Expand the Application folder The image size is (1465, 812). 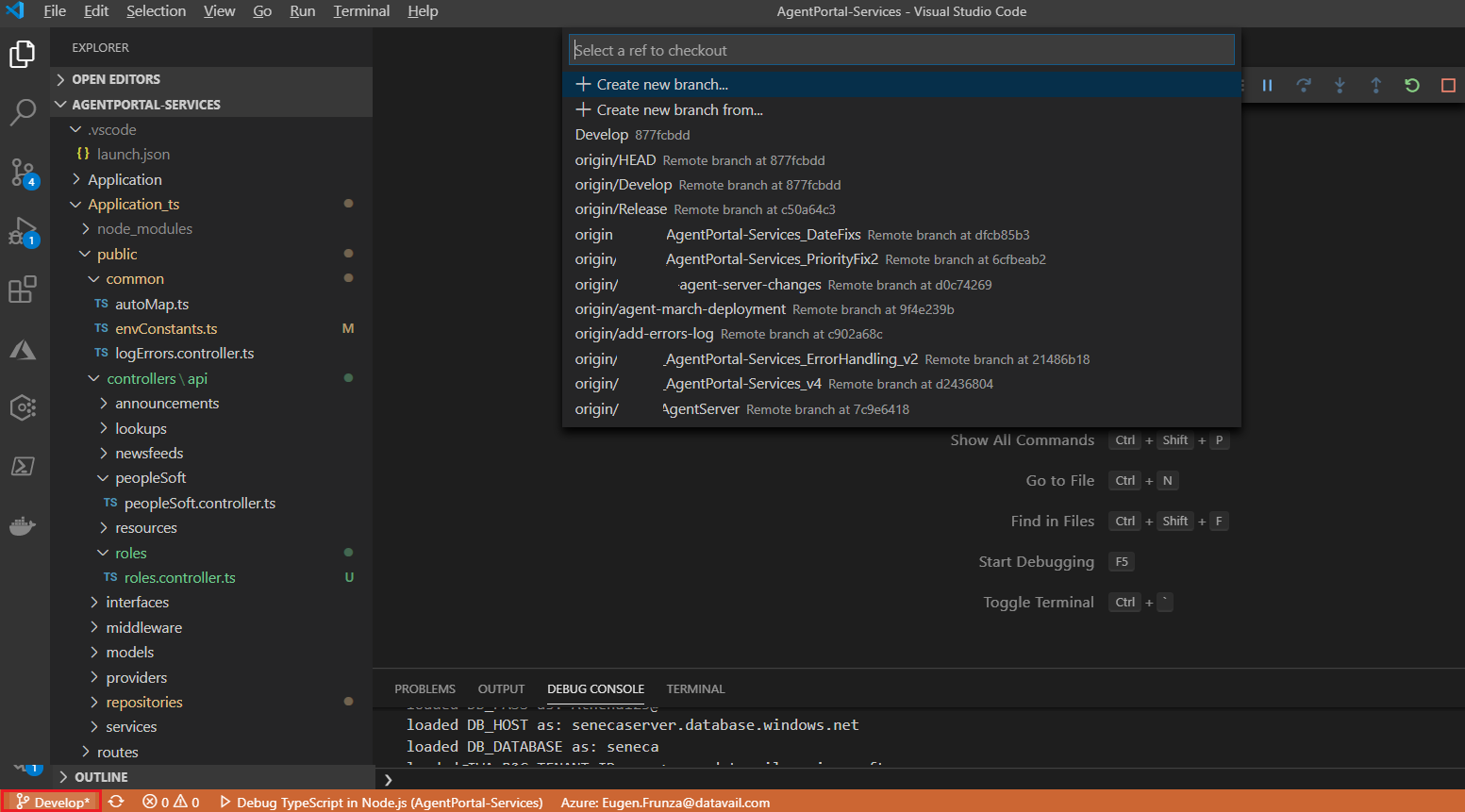[211, 179]
